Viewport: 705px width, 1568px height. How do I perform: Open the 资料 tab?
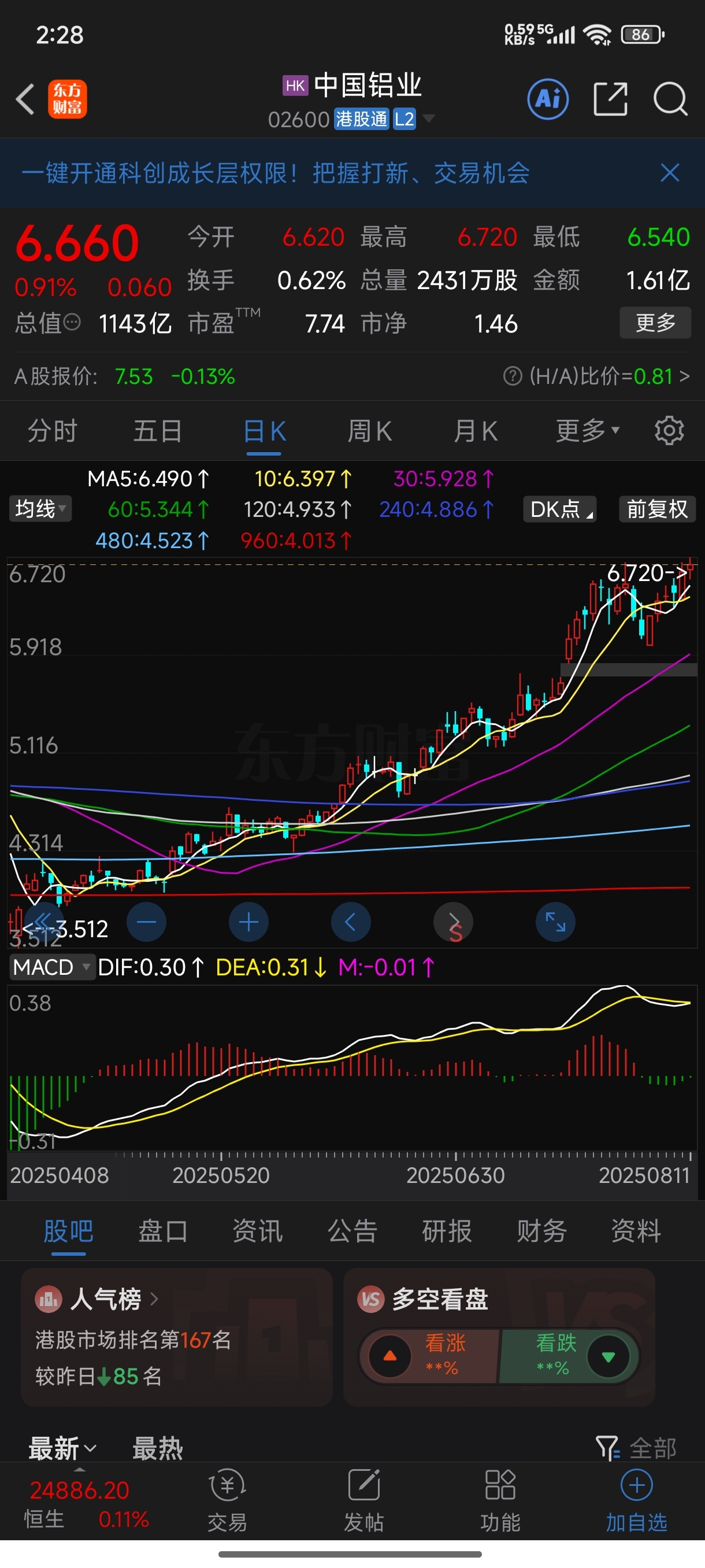pyautogui.click(x=636, y=1231)
